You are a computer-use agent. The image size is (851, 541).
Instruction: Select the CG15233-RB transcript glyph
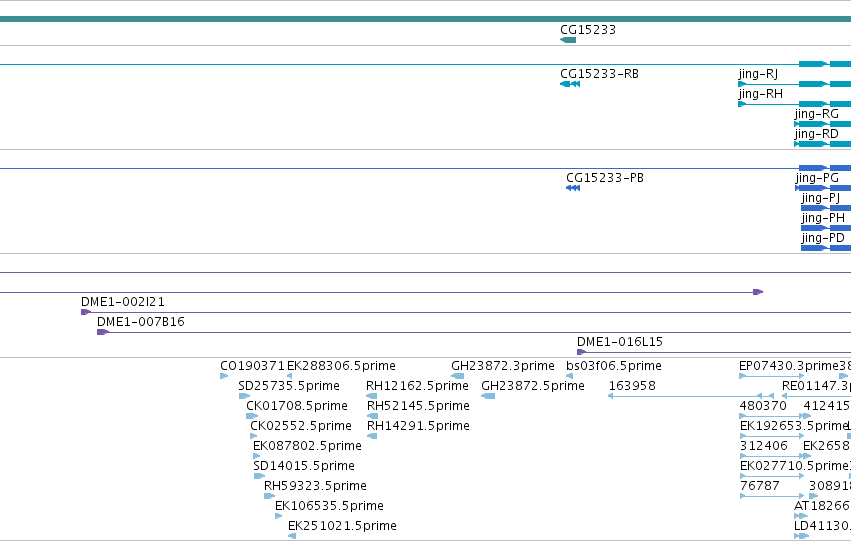tap(570, 84)
